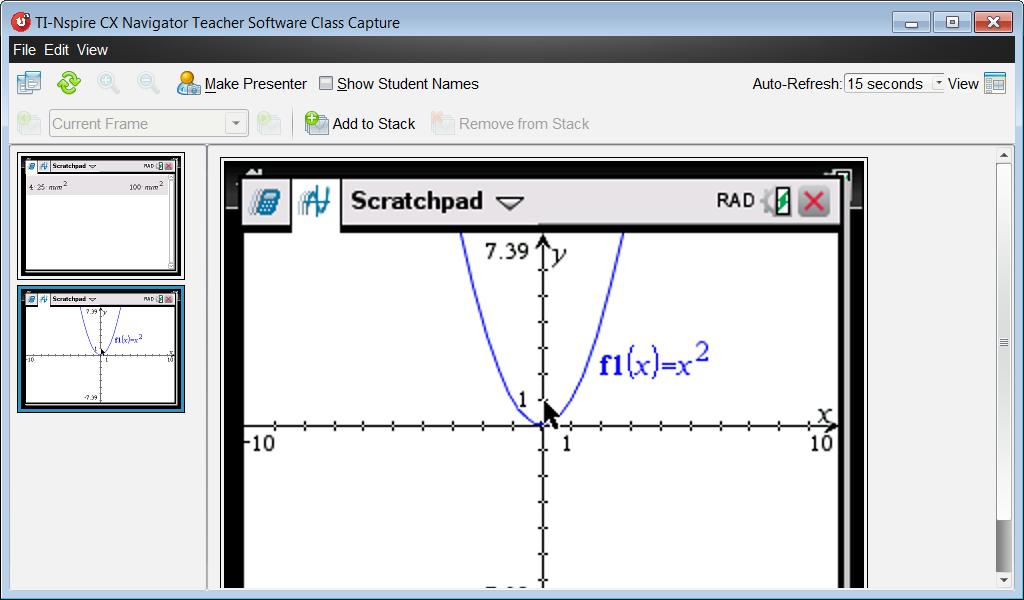The width and height of the screenshot is (1024, 600).
Task: Click the zoom out magnifier icon
Action: click(148, 83)
